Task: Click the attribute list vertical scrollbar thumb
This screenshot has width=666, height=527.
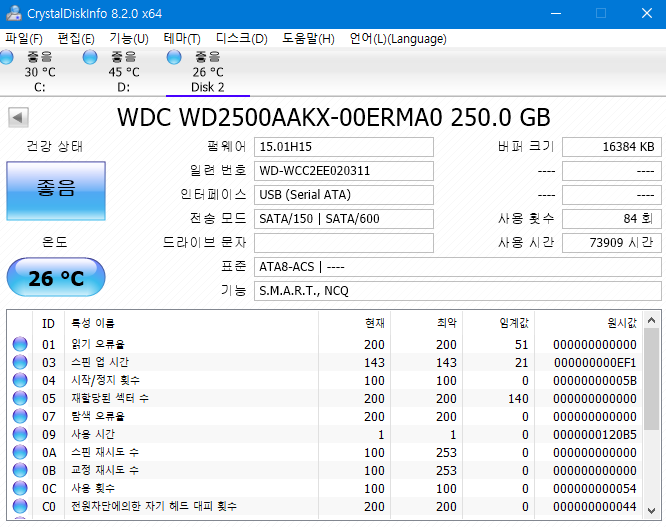Action: pyautogui.click(x=652, y=379)
